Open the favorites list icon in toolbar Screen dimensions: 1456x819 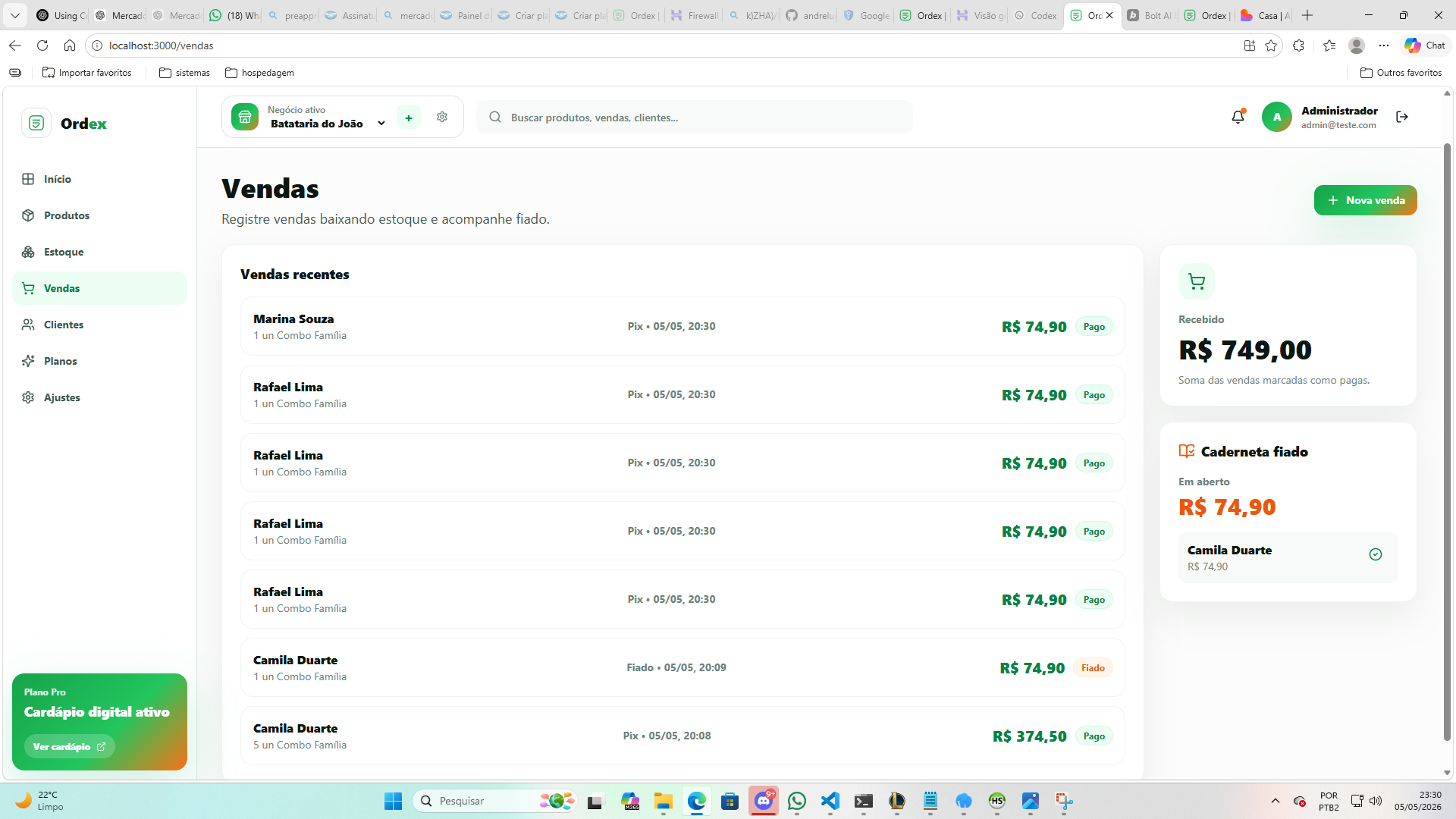tap(1329, 45)
